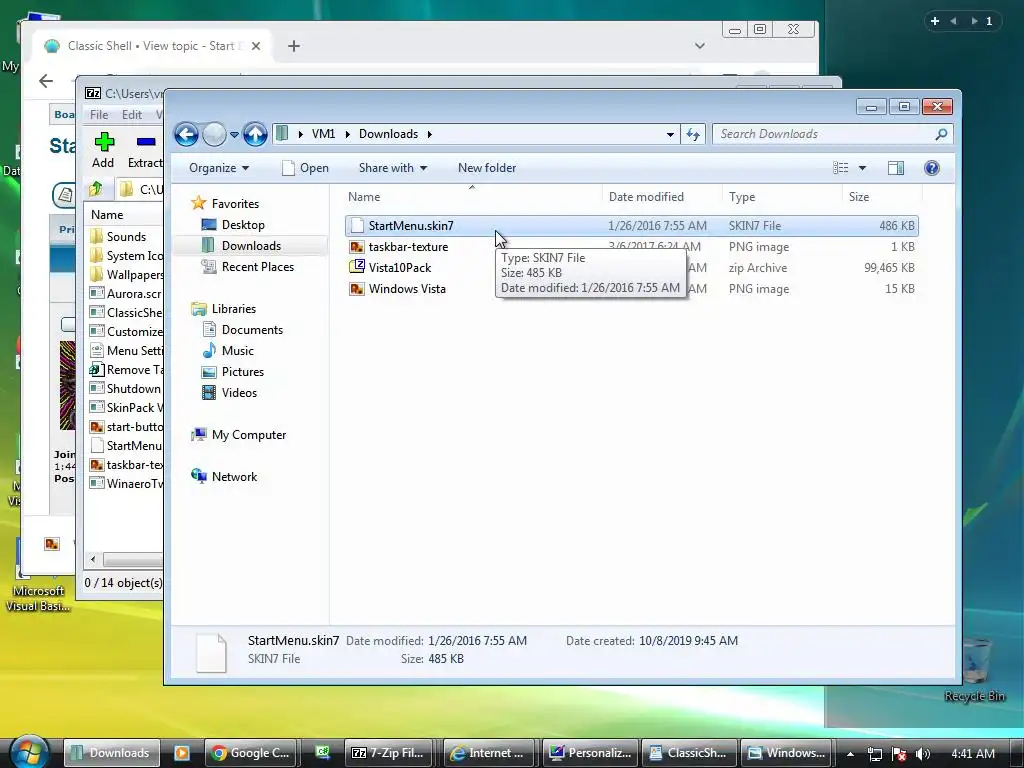The image size is (1024, 768).
Task: Go up one folder level in Explorer
Action: pos(255,135)
